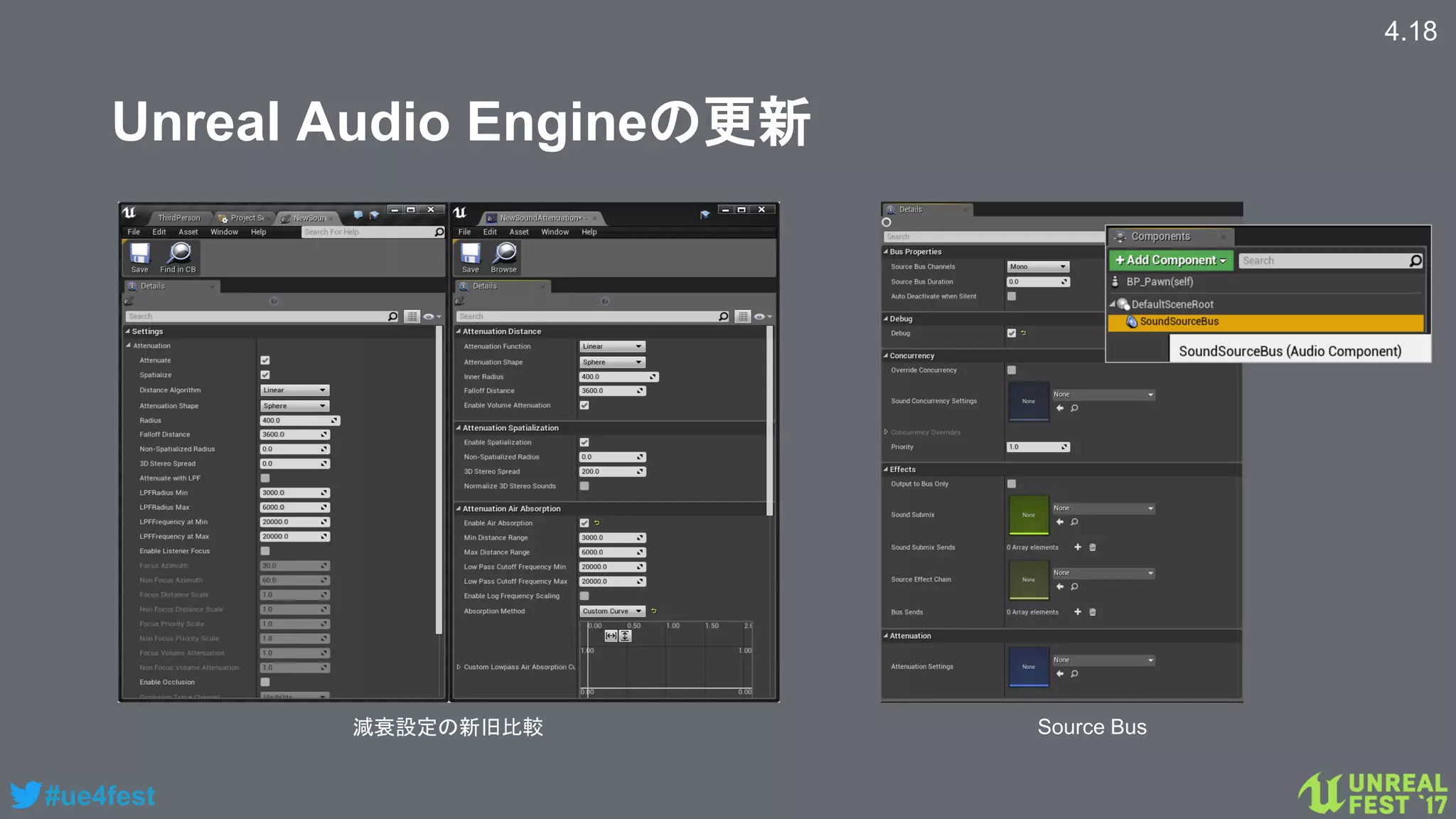Click the search magnifier in the Components panel
Viewport: 1456px width, 819px height.
tap(1415, 261)
